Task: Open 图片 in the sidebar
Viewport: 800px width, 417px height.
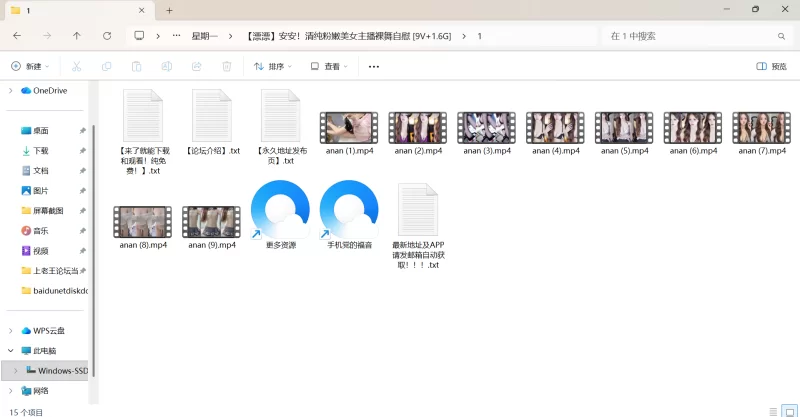Action: click(x=41, y=190)
